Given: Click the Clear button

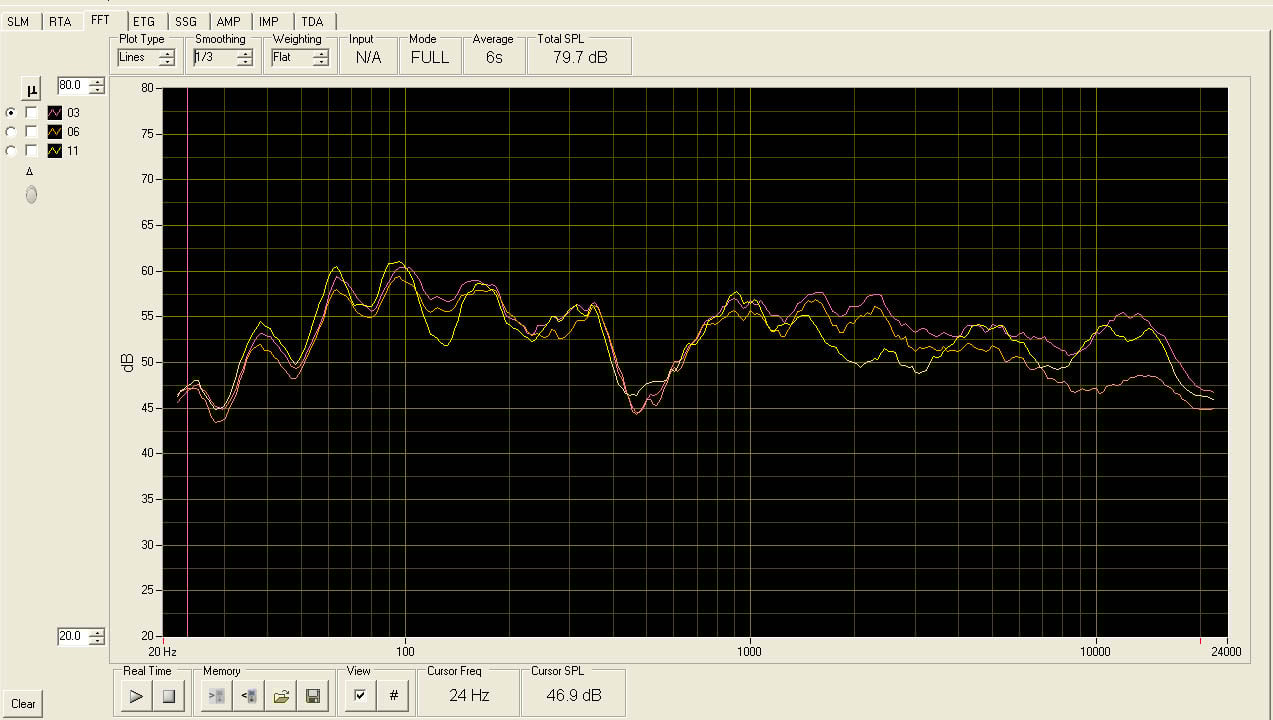Looking at the screenshot, I should [x=23, y=703].
